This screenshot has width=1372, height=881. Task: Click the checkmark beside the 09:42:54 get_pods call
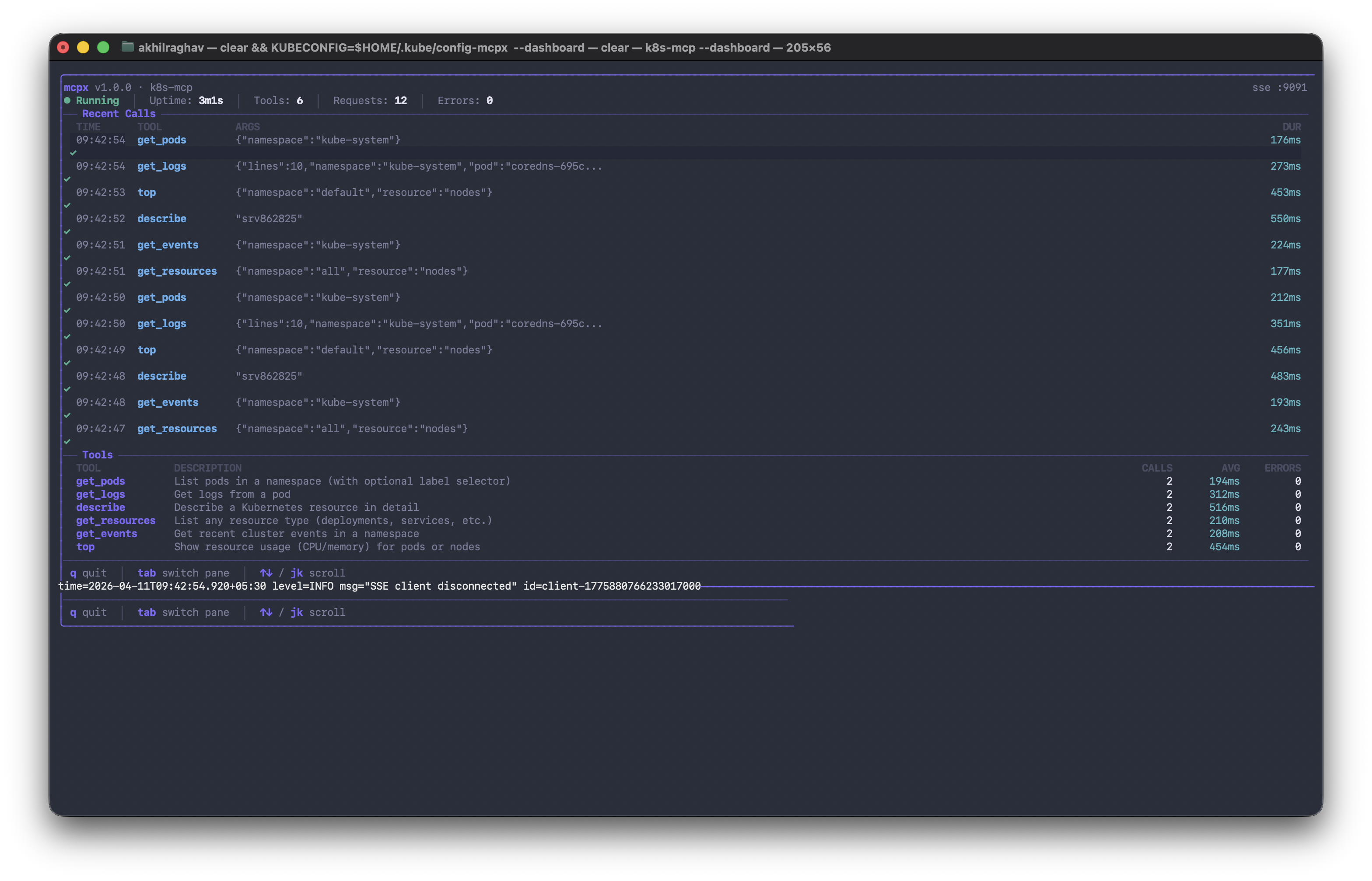[x=74, y=153]
